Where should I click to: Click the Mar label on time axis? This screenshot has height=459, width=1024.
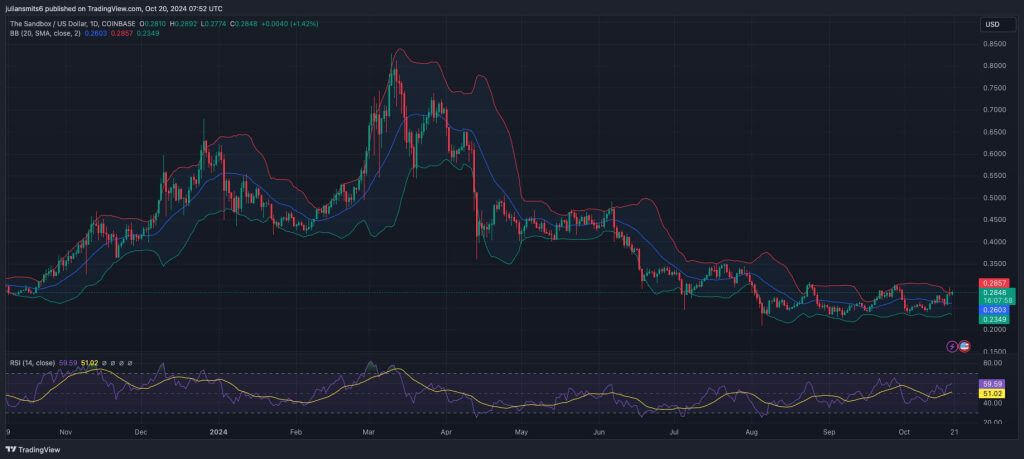(370, 432)
